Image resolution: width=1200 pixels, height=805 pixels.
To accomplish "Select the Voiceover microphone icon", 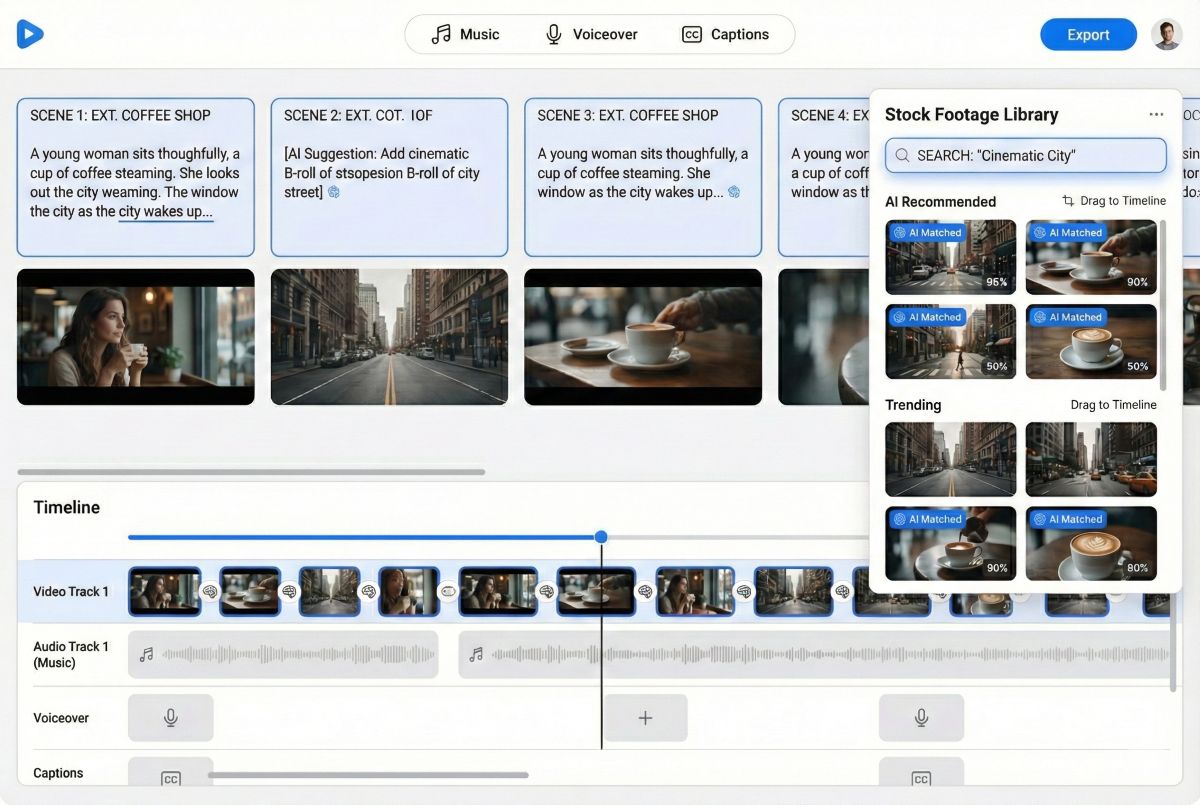I will (x=553, y=33).
